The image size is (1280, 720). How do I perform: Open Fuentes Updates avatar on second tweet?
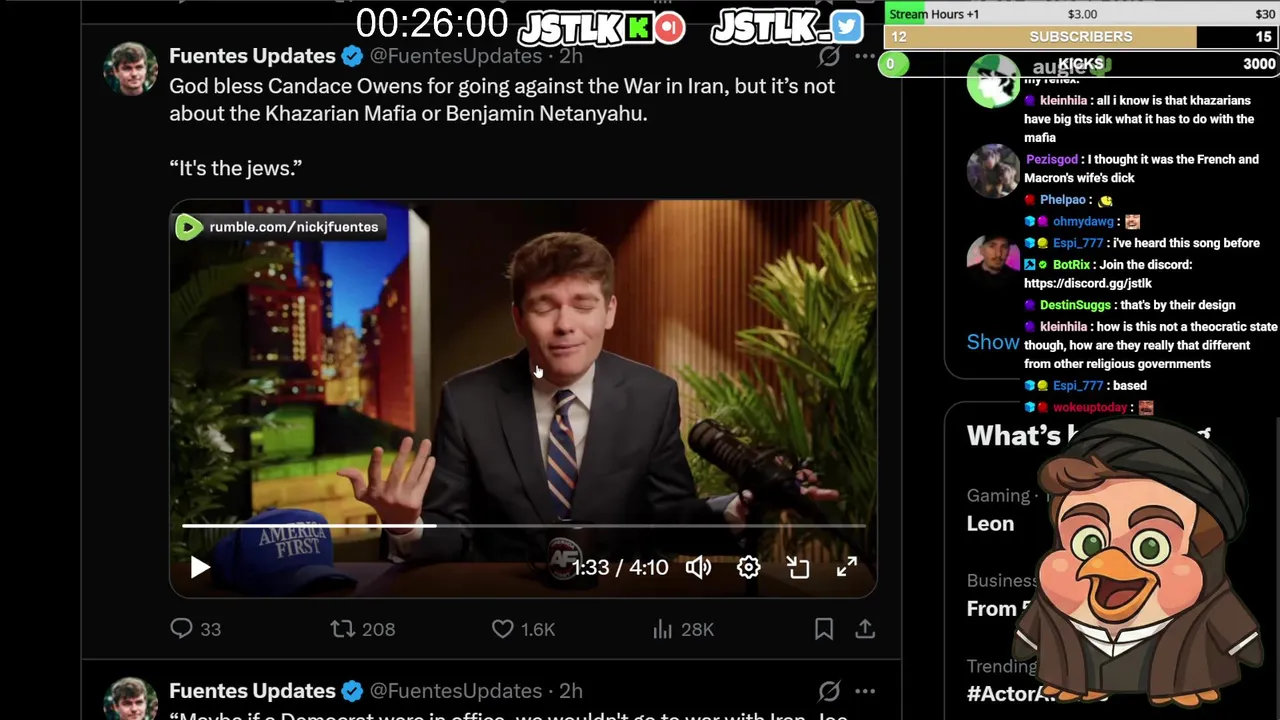[x=131, y=698]
